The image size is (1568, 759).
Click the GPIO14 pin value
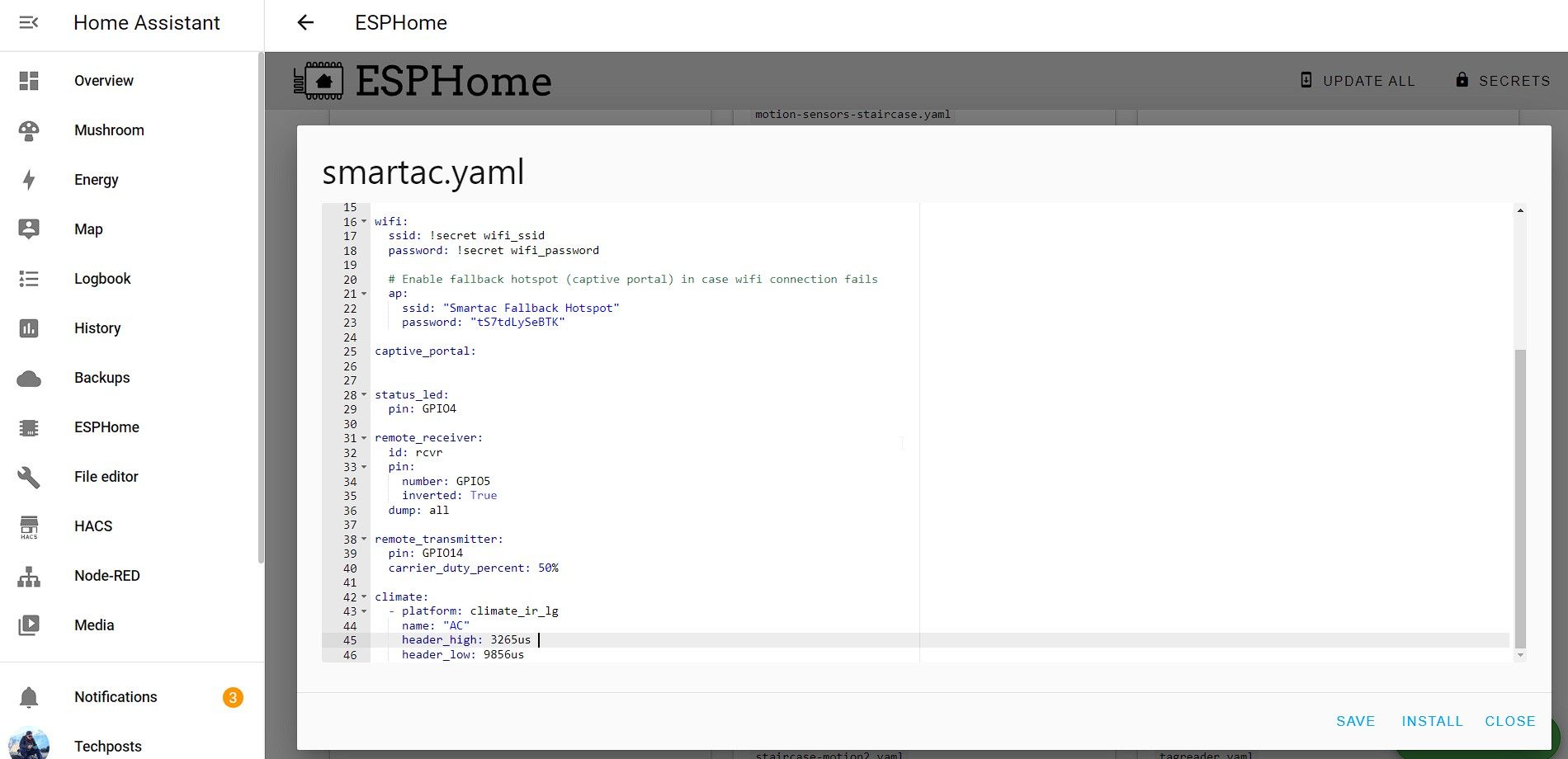(442, 554)
